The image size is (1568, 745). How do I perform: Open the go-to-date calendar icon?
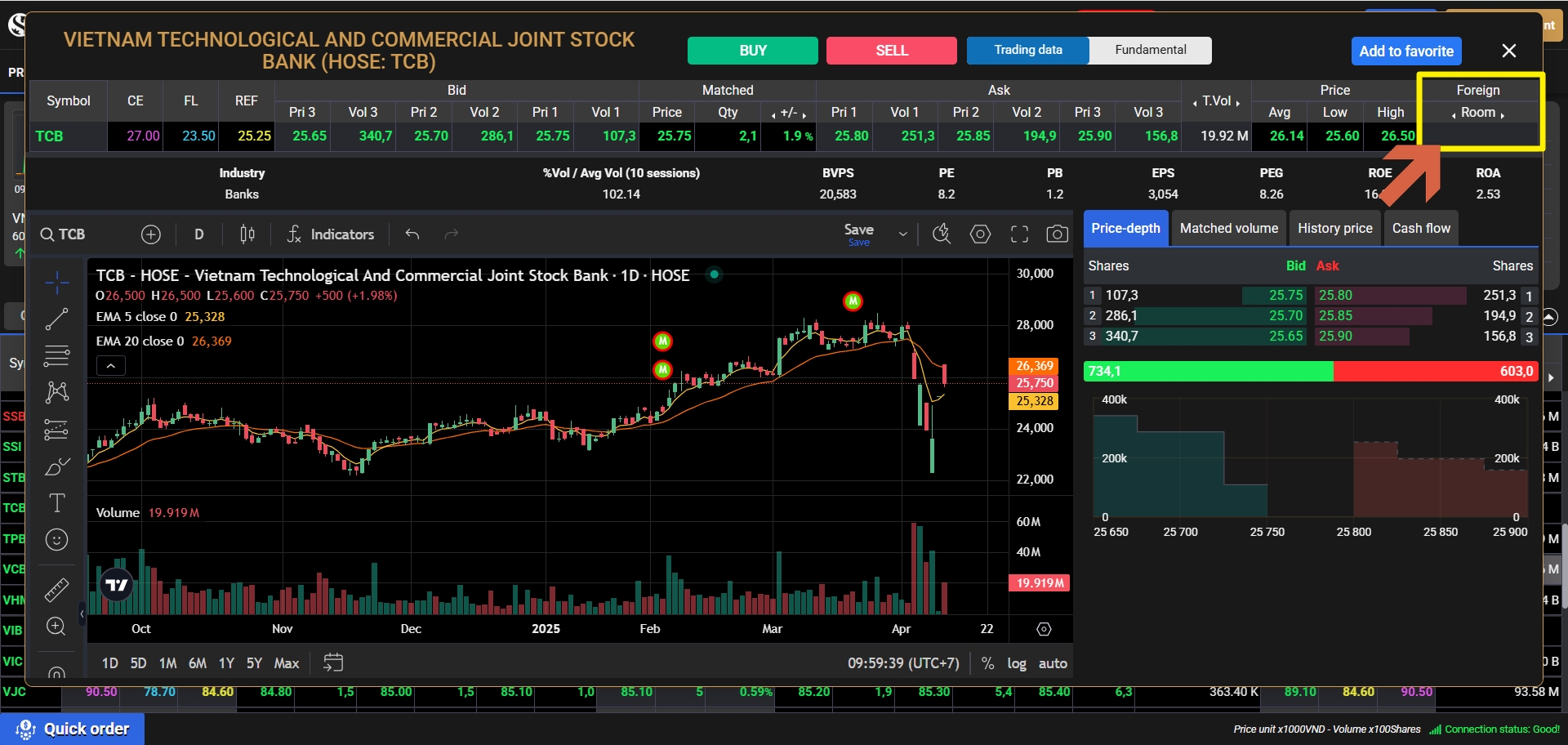coord(333,662)
